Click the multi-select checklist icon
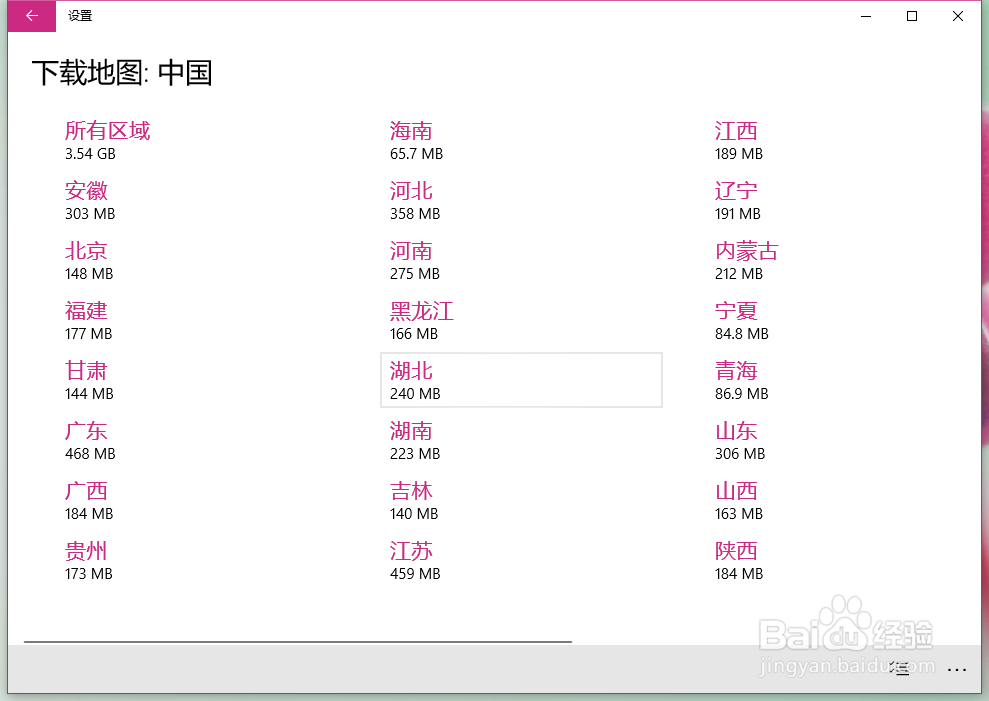 [901, 669]
